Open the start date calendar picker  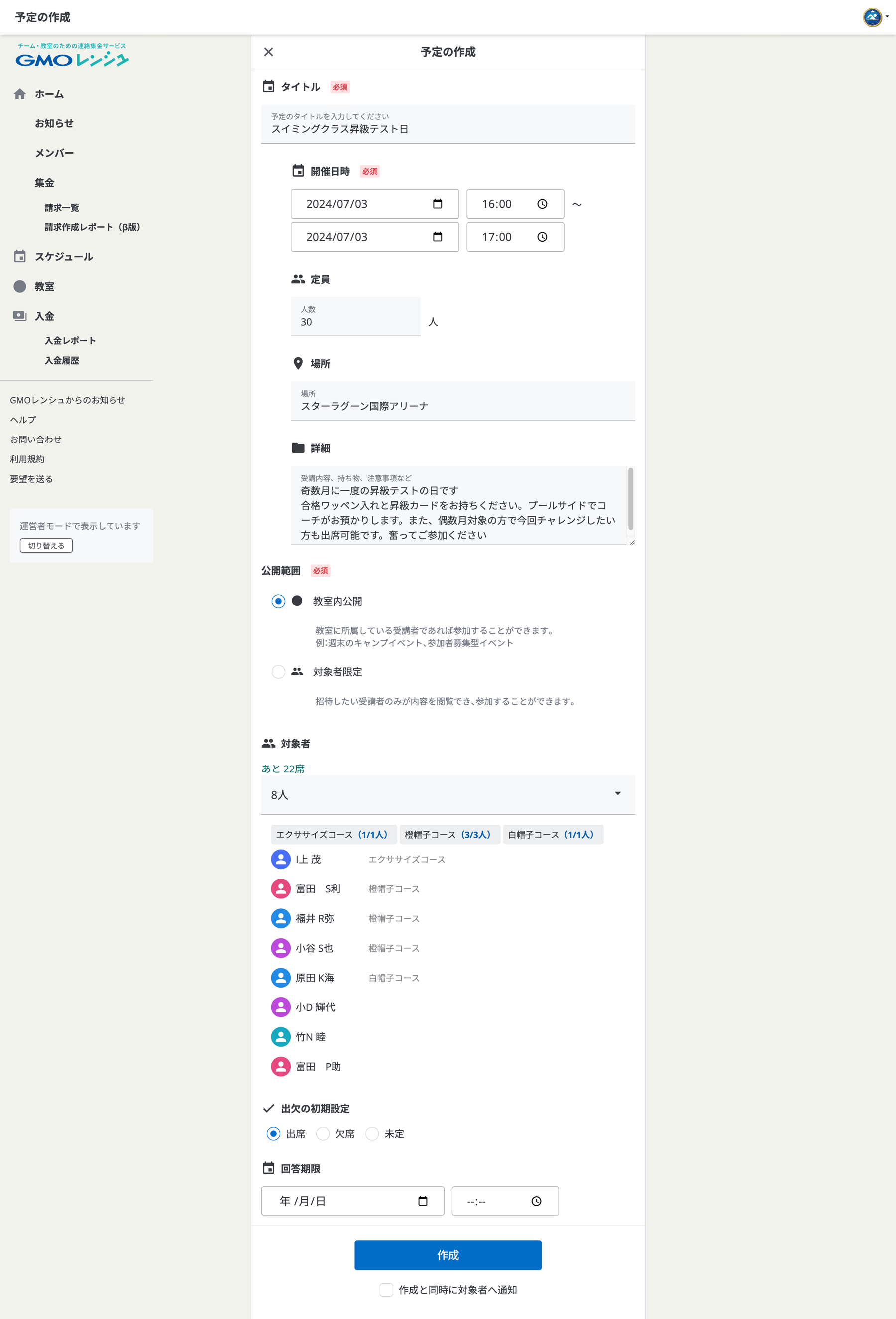point(437,204)
